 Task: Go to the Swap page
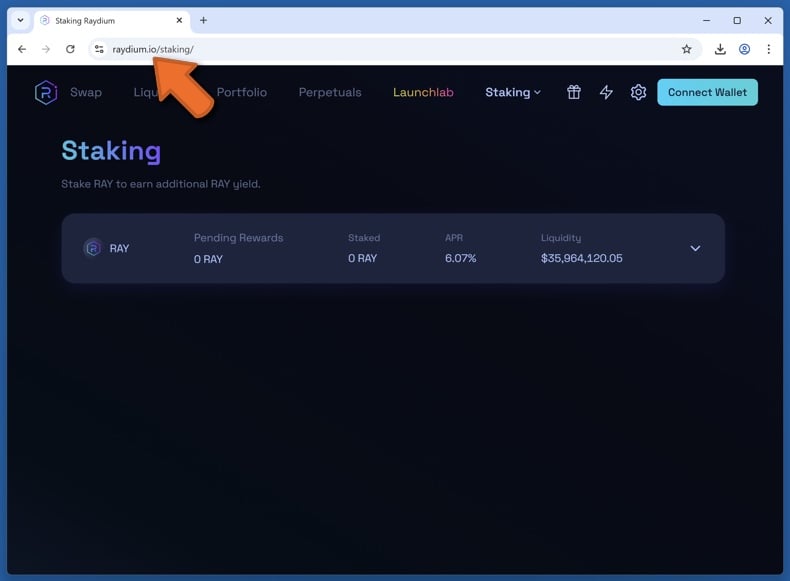click(x=86, y=92)
